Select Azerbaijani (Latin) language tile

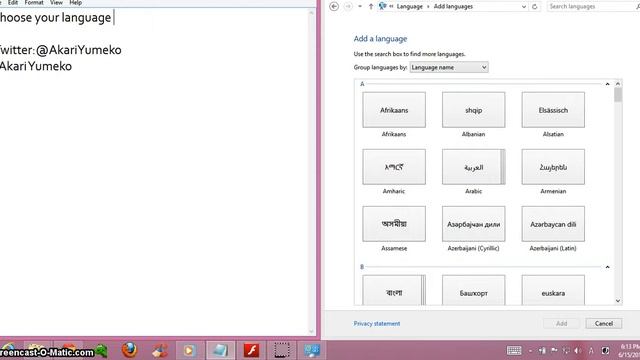[553, 224]
